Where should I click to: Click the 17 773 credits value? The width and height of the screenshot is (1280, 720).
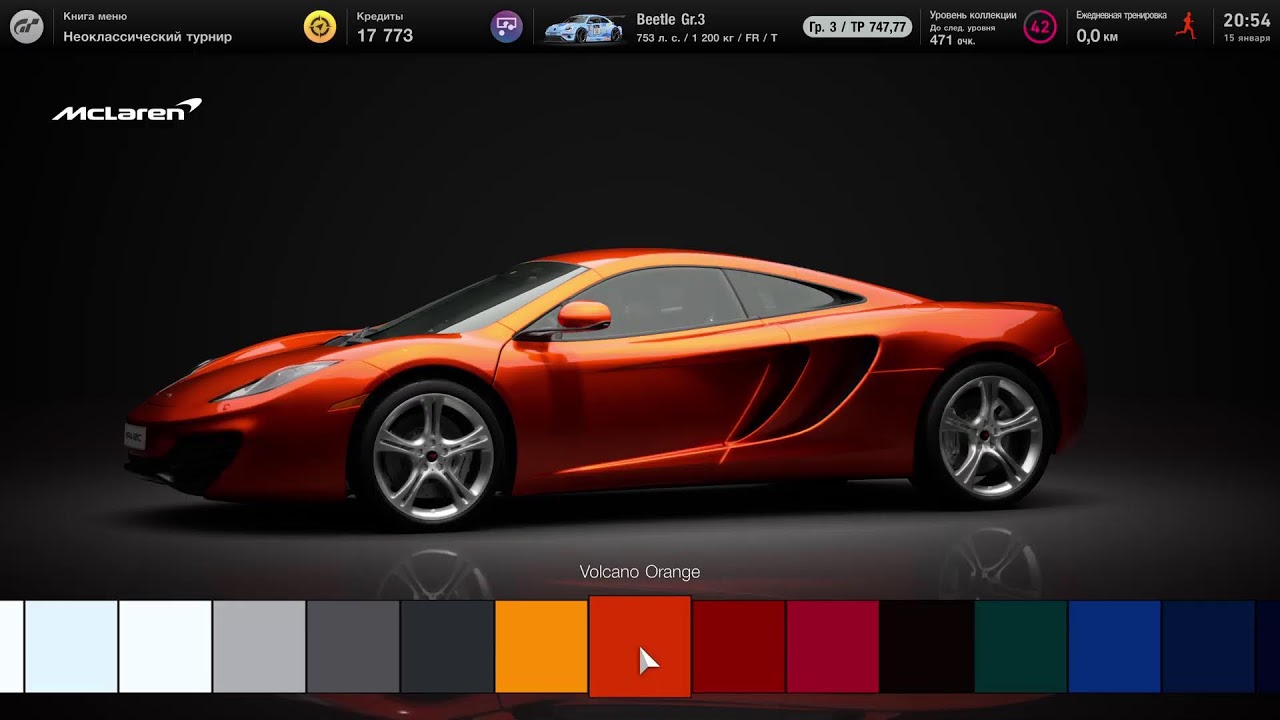(x=385, y=36)
